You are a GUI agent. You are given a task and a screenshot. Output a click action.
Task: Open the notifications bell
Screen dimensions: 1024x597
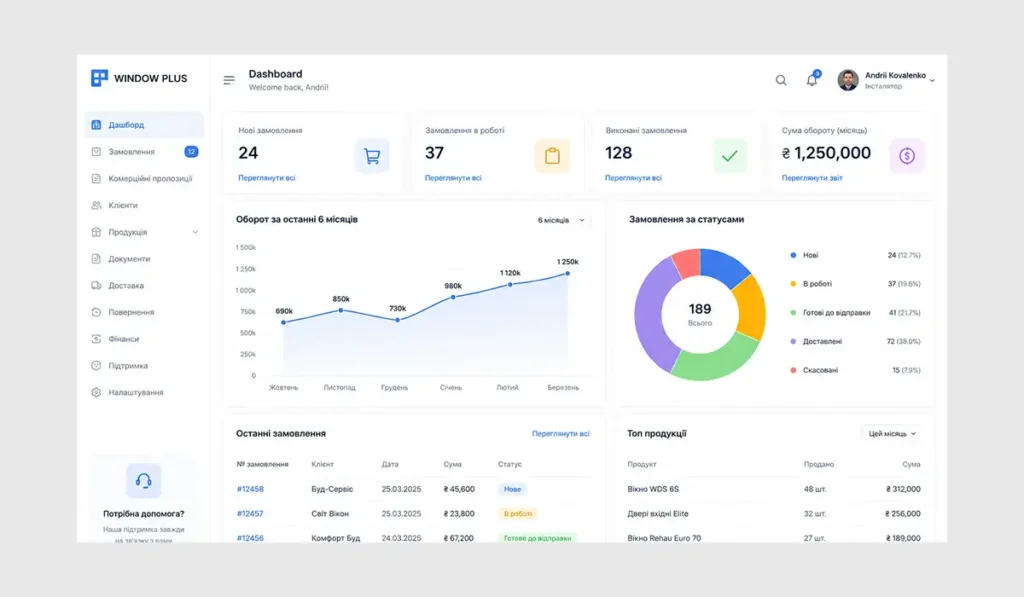coord(812,79)
